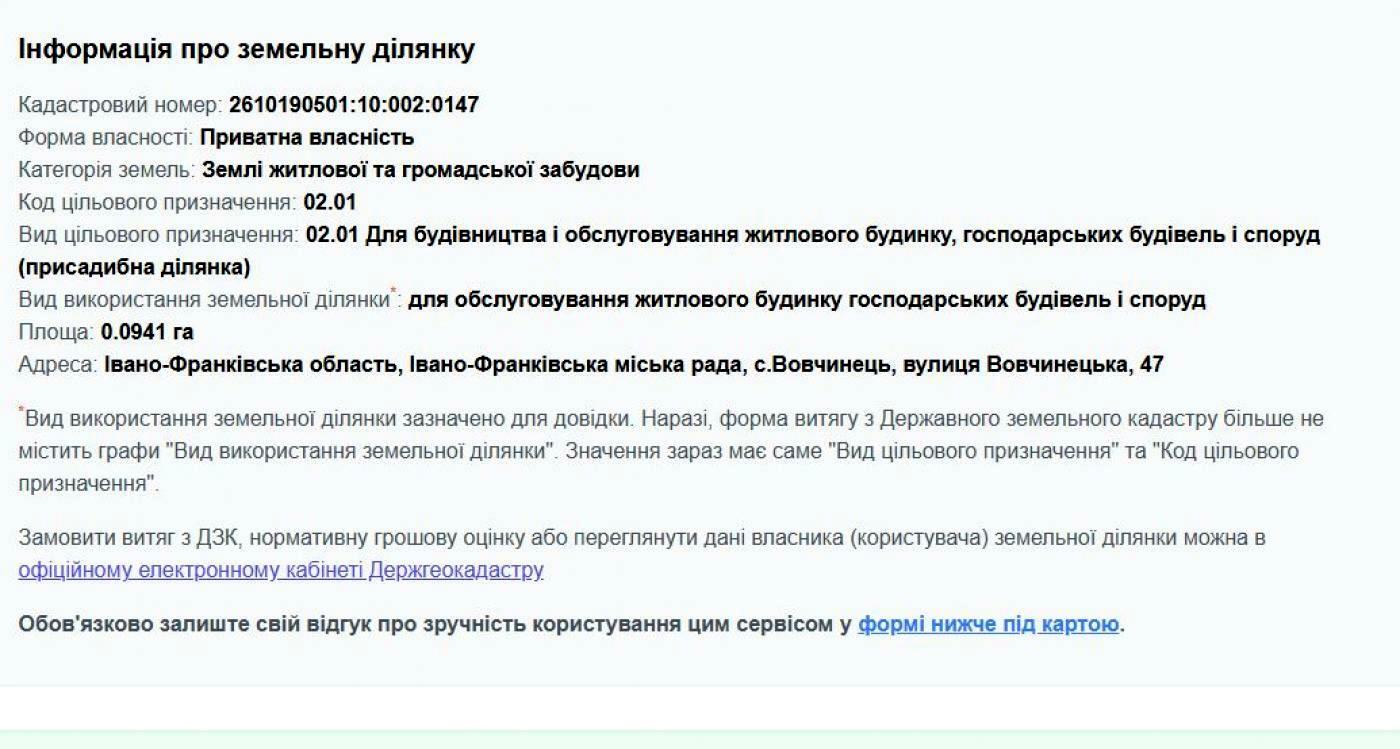Click the '(присадибна ділянка)' purpose description text

tap(134, 267)
